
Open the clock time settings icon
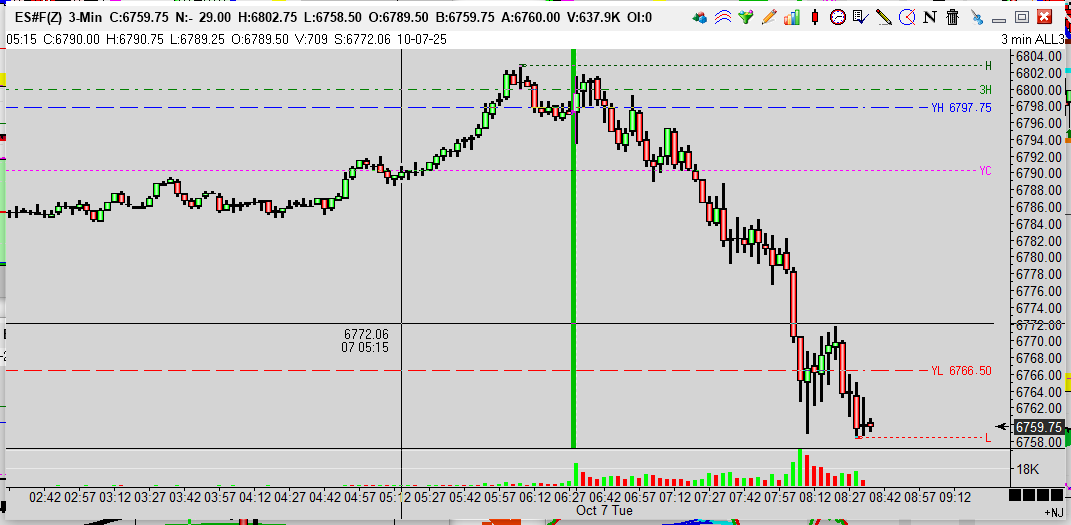coord(838,17)
